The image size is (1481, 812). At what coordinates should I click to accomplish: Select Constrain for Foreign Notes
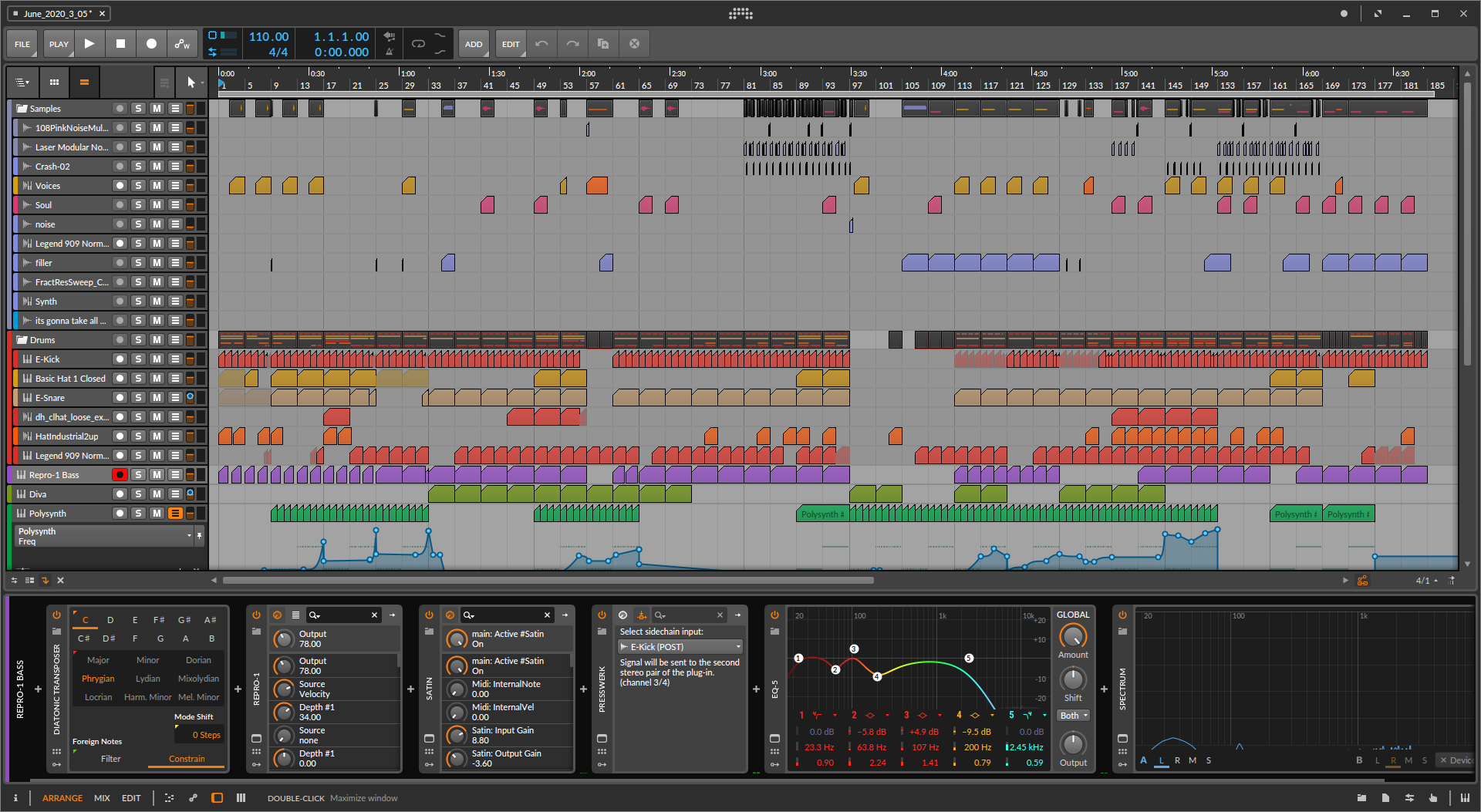click(x=187, y=759)
